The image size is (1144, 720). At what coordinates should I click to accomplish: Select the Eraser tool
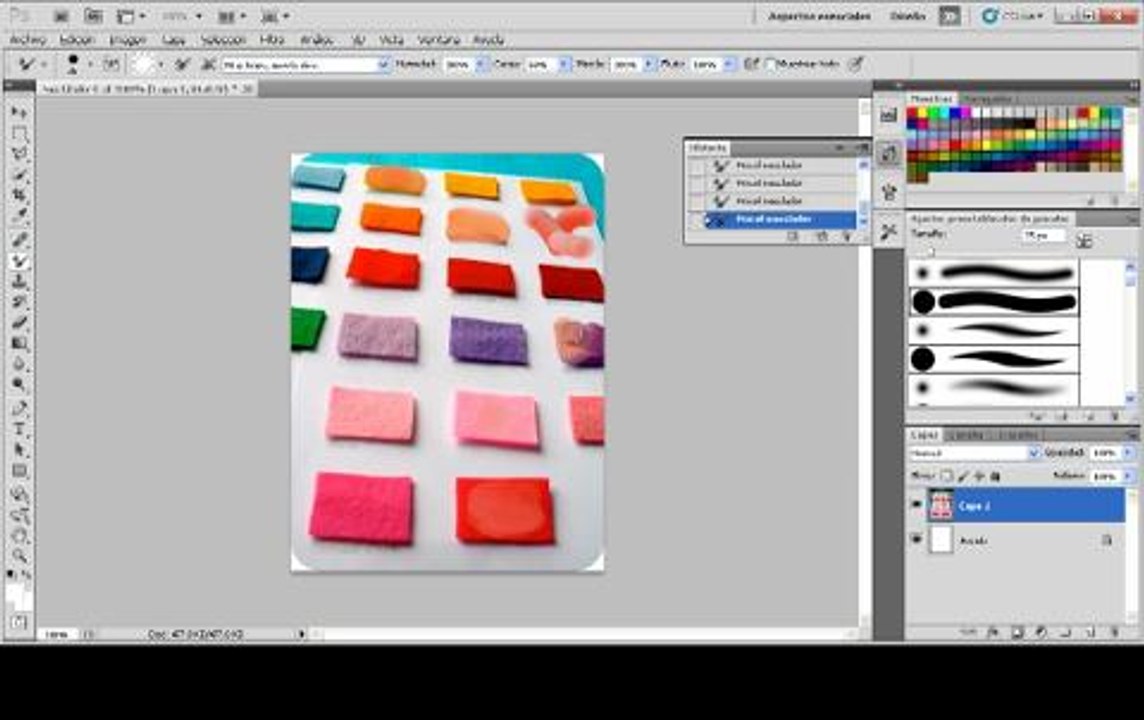pyautogui.click(x=20, y=323)
